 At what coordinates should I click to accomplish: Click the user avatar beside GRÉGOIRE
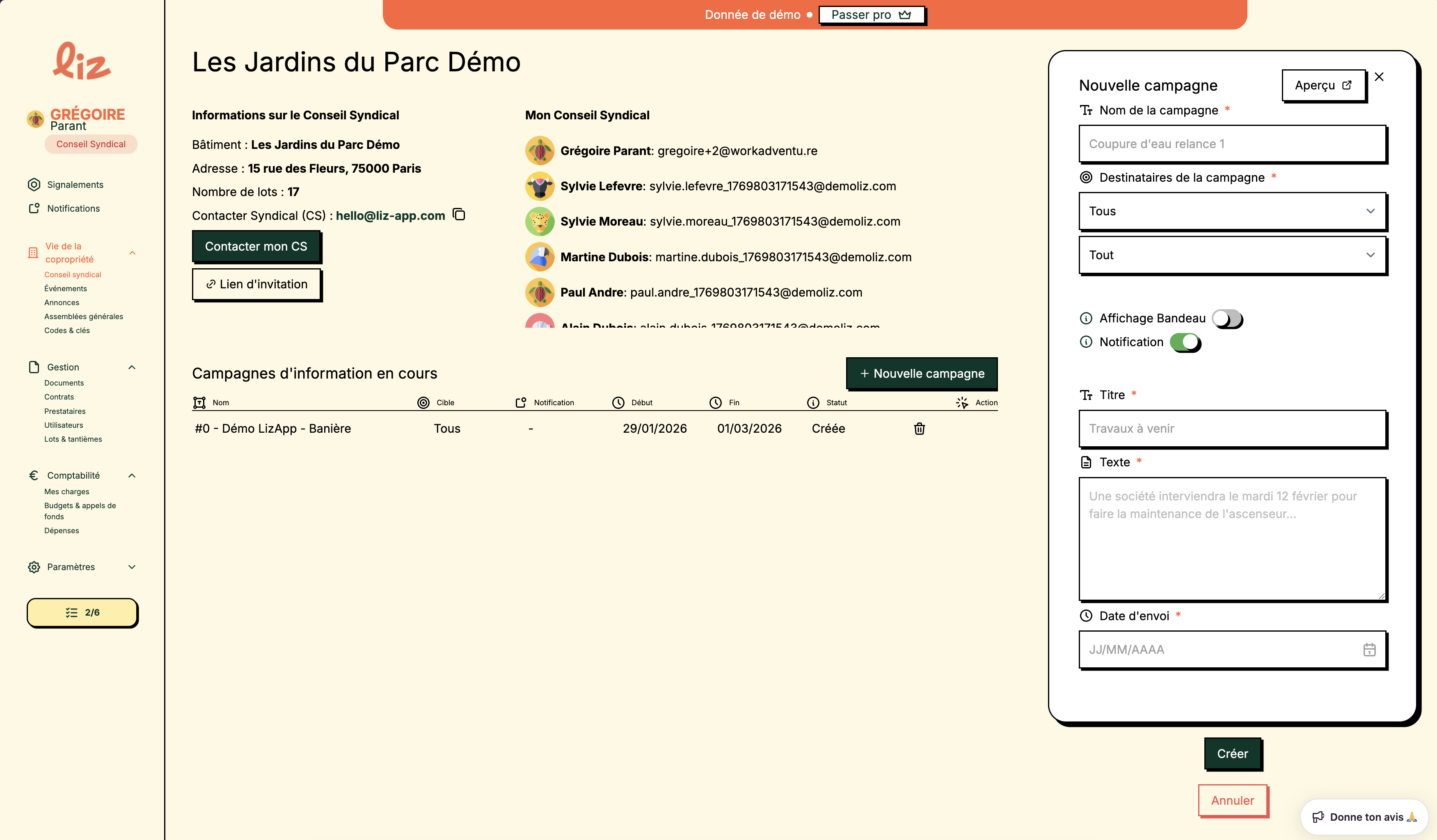35,119
